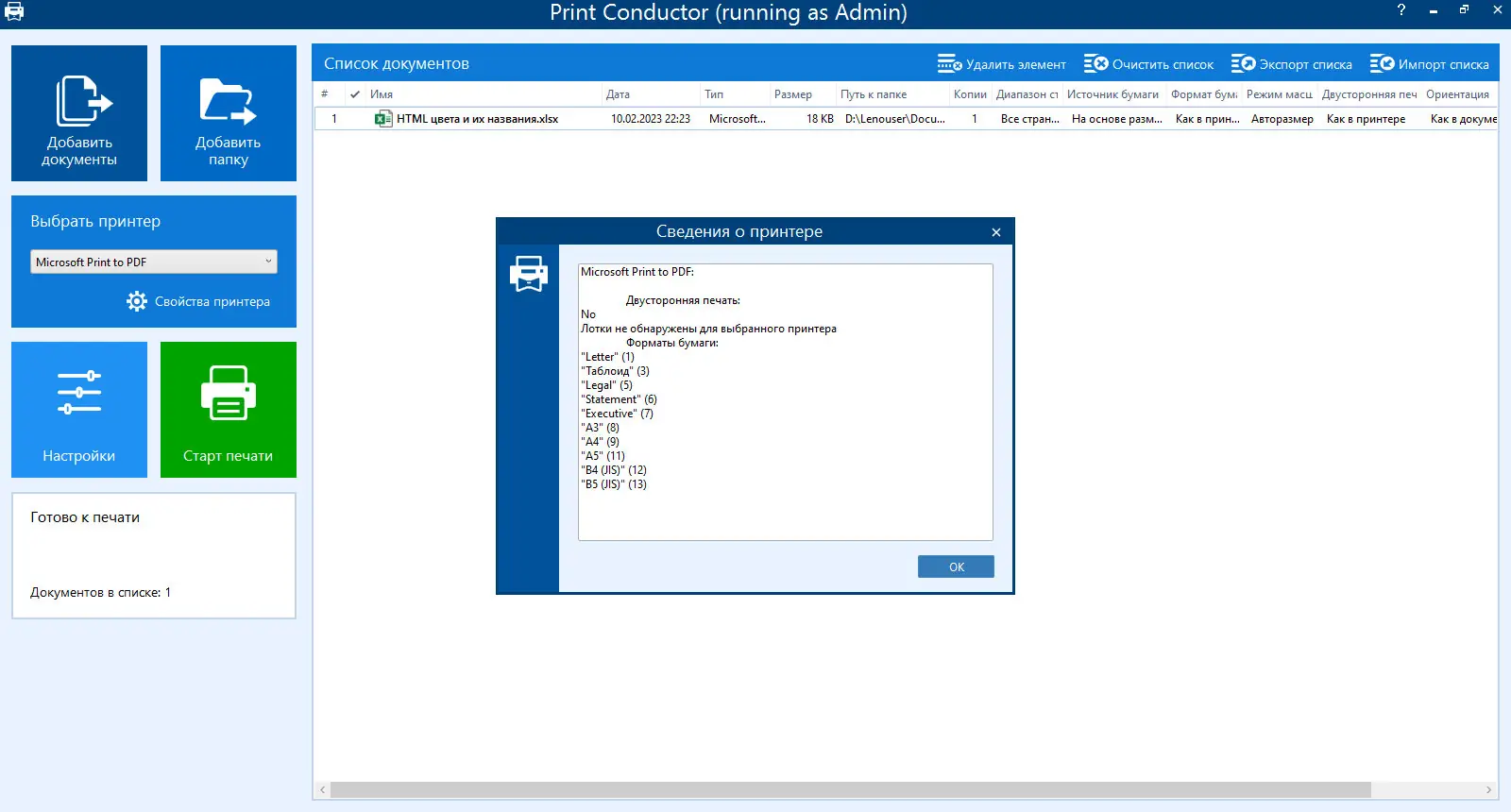Click the Все стран... page range cell
This screenshot has height=812, width=1511.
pyautogui.click(x=1030, y=119)
